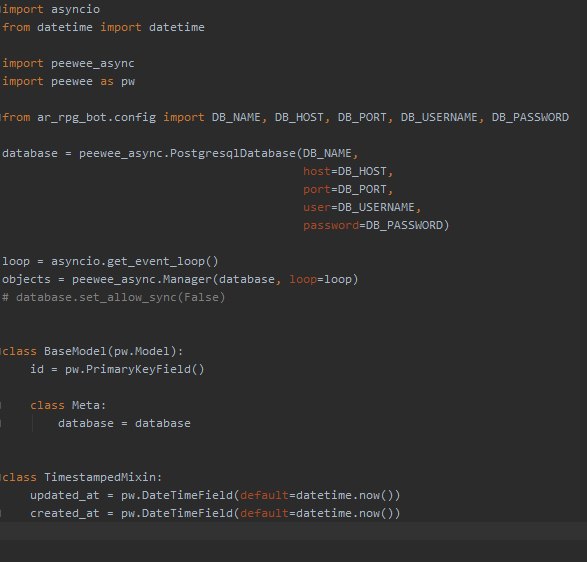Viewport: 587px width, 562px height.
Task: Click 'get_event_loop()' call
Action: [x=162, y=261]
